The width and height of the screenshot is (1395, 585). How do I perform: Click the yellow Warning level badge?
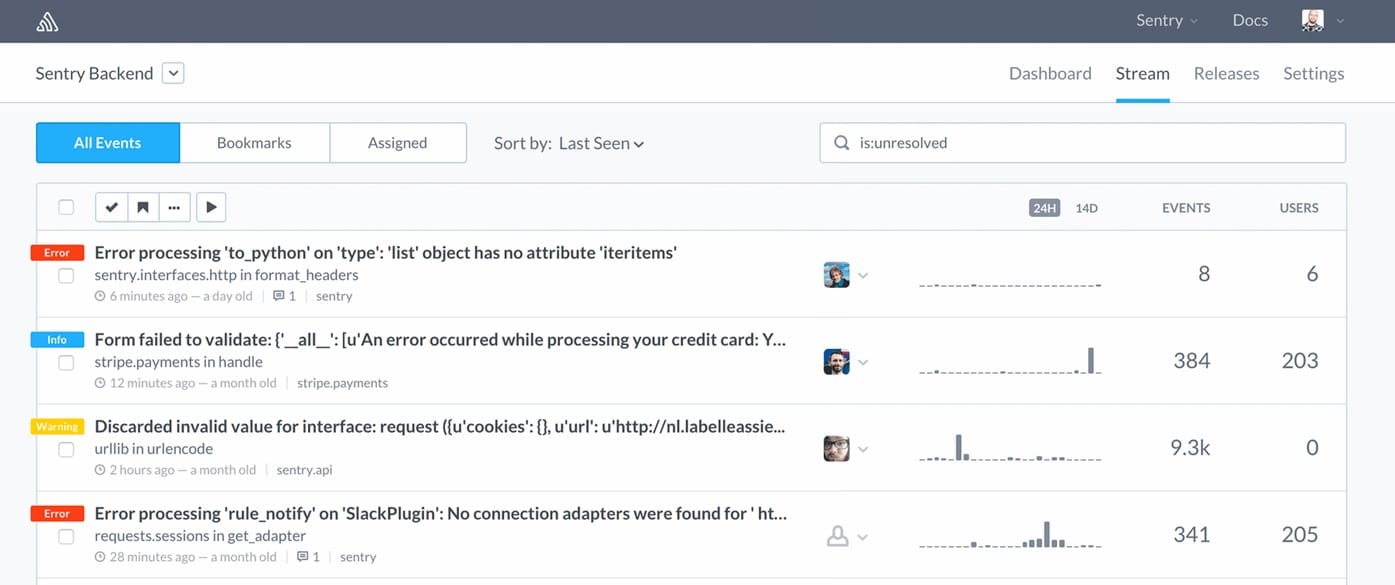click(57, 427)
